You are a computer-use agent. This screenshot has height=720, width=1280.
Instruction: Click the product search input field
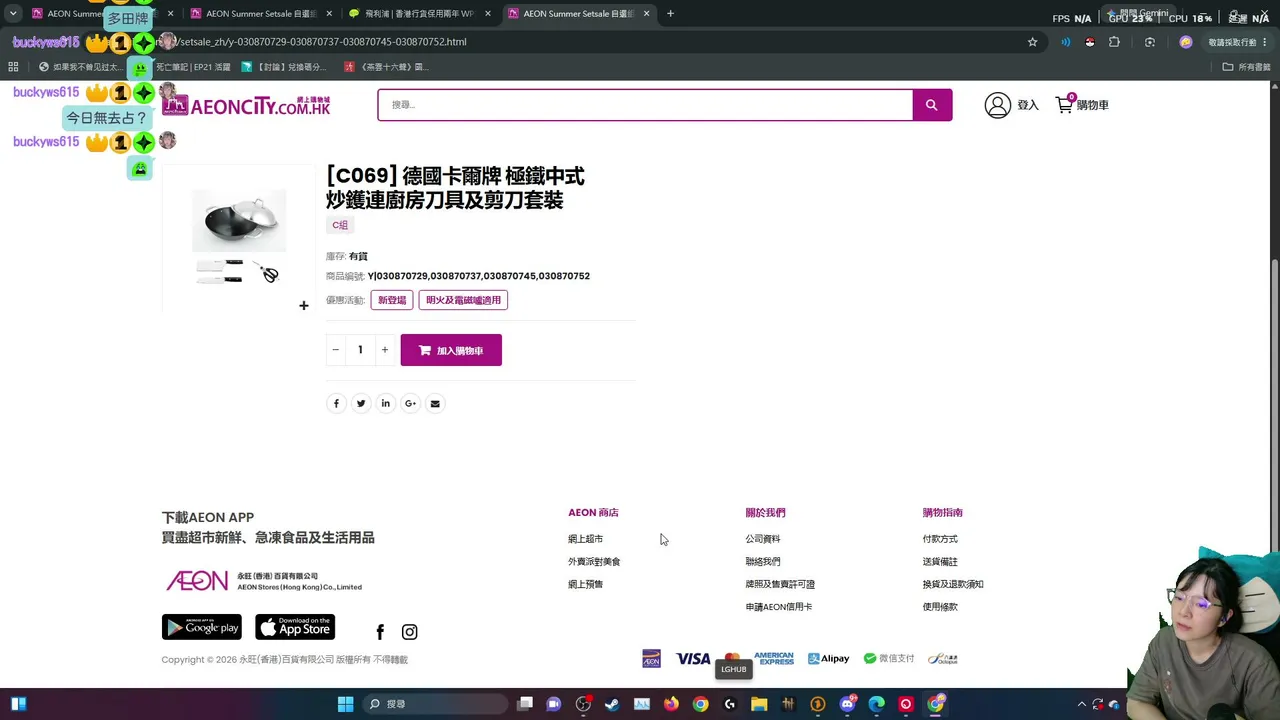point(645,105)
